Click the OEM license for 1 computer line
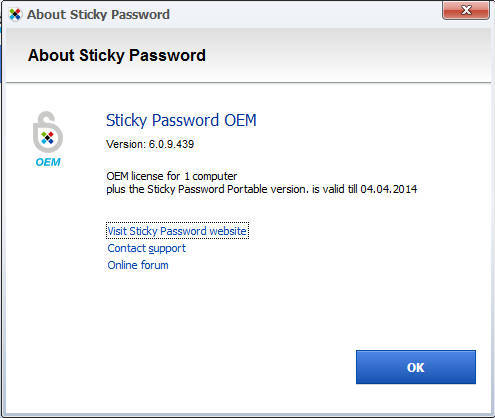This screenshot has width=495, height=418. (172, 176)
